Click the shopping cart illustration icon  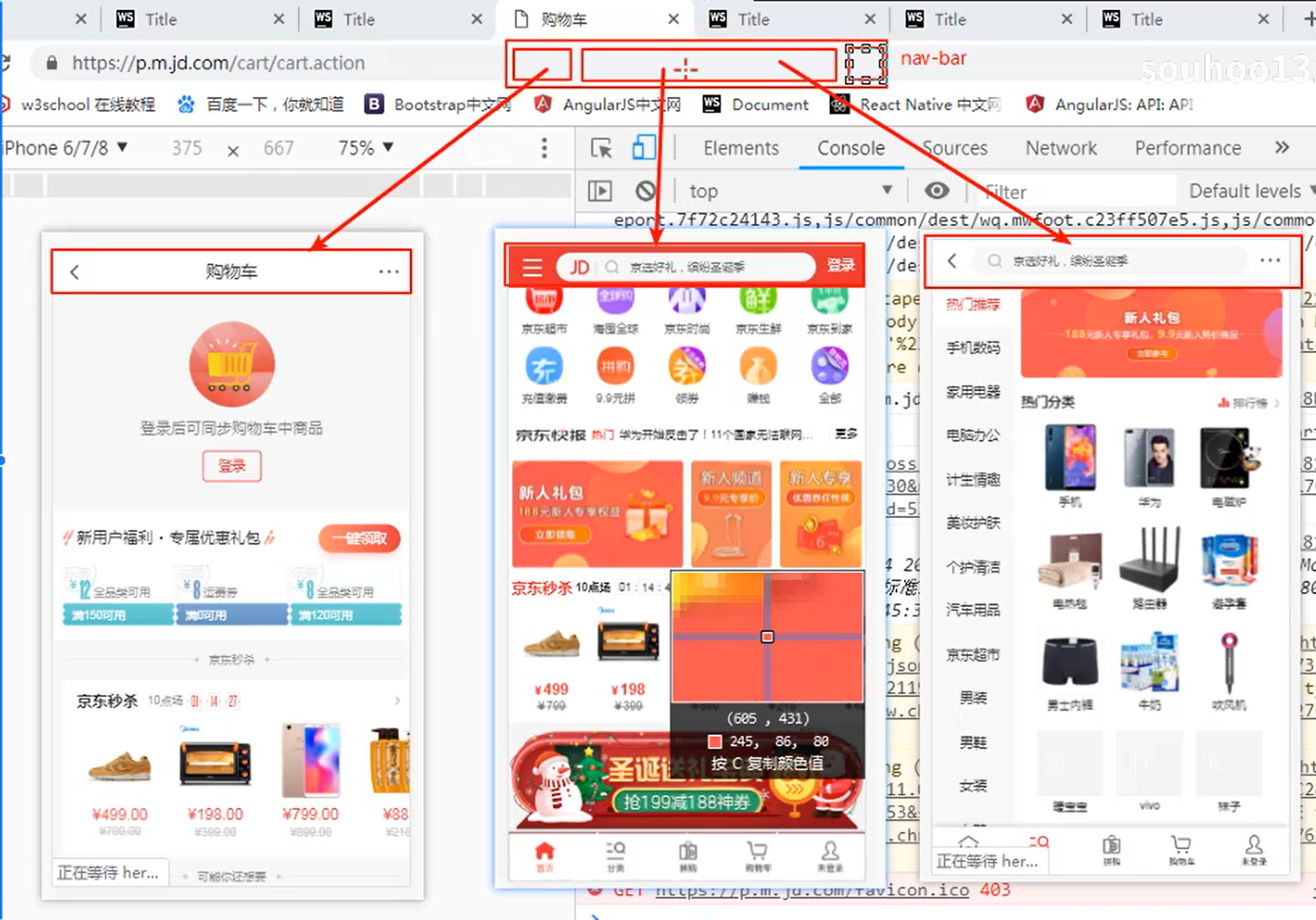[x=231, y=364]
